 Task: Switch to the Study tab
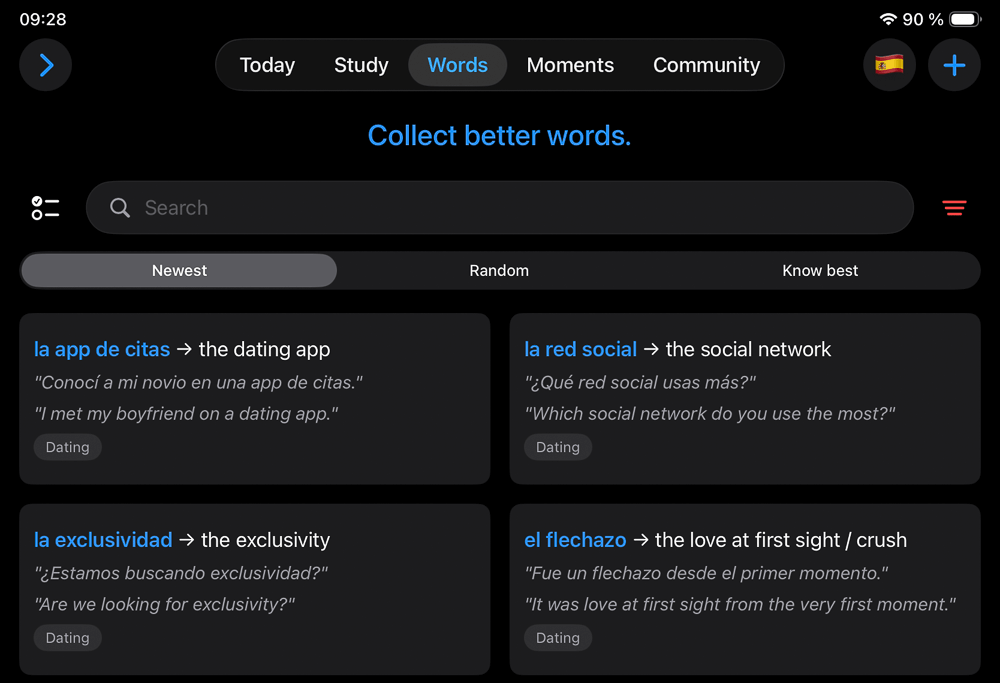point(360,65)
